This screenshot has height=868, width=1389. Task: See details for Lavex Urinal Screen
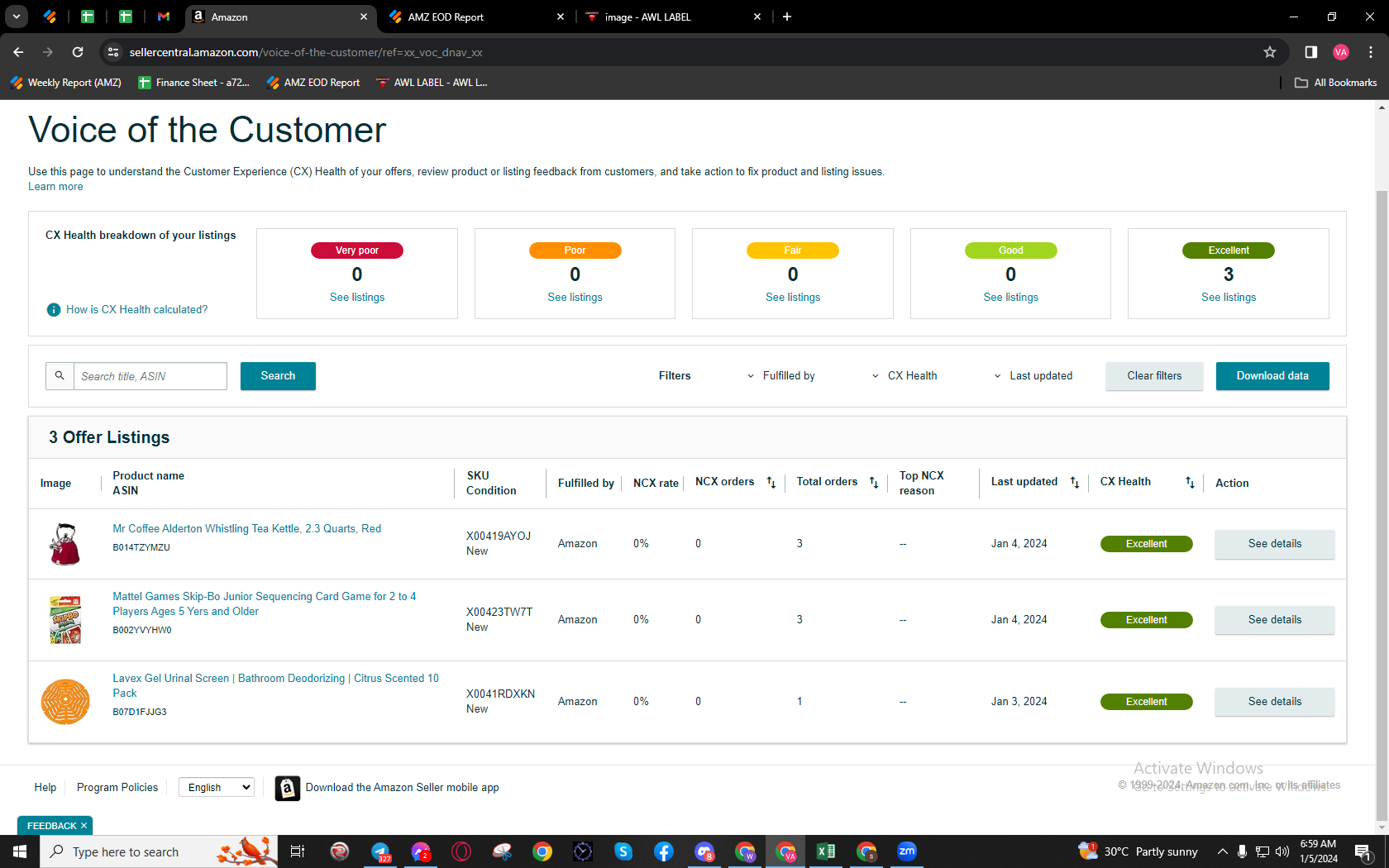coord(1275,702)
